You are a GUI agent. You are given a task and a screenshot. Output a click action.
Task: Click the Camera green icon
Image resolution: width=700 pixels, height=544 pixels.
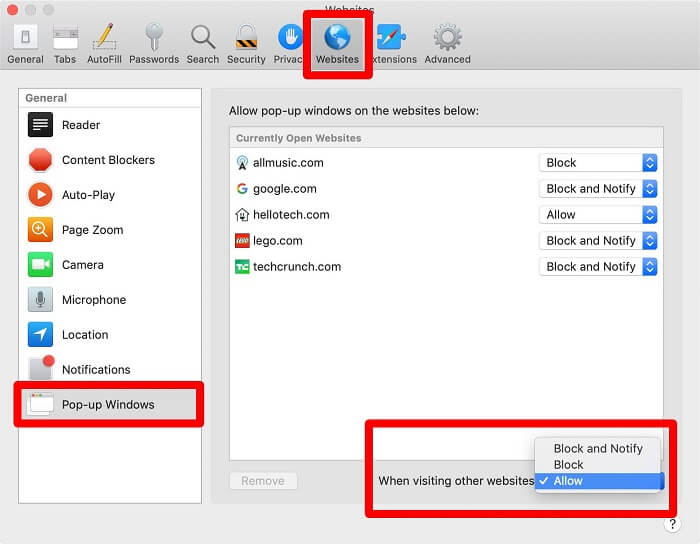point(40,264)
